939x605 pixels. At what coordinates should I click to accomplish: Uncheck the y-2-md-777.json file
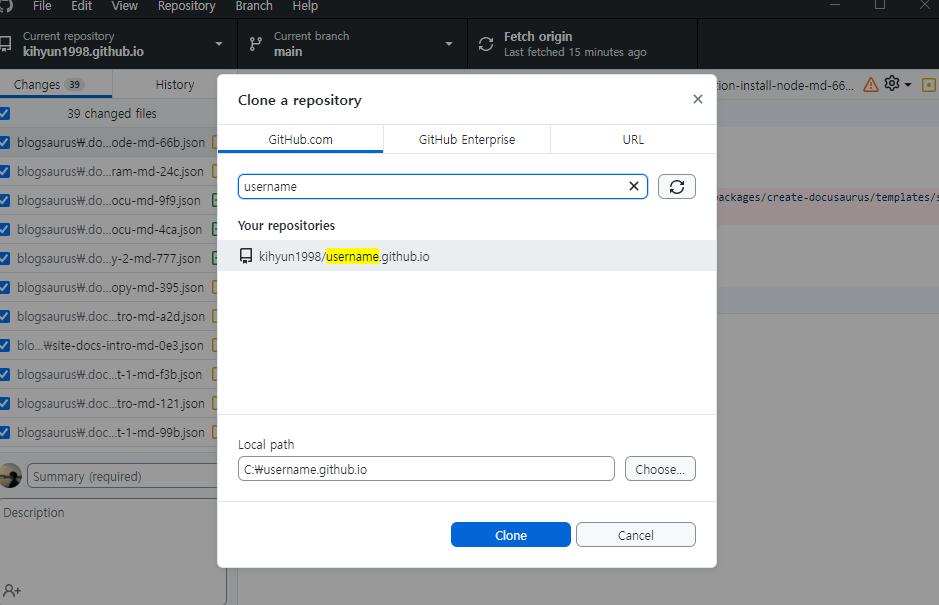tap(5, 258)
